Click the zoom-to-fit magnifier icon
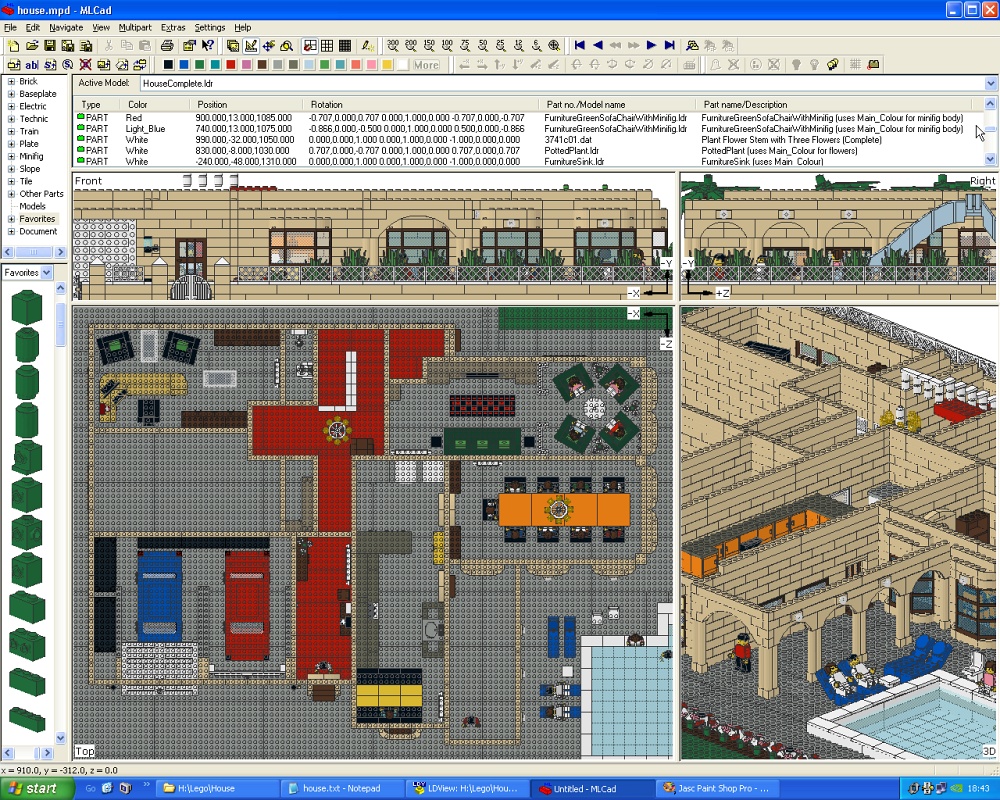Screen dimensions: 1000x800 point(554,46)
